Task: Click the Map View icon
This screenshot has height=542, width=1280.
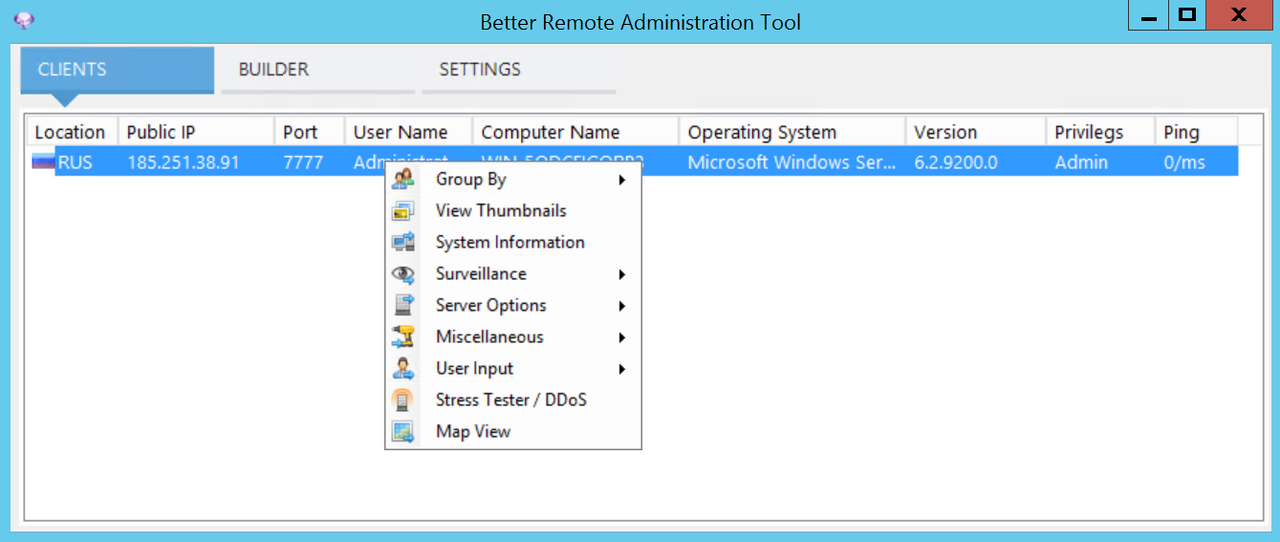Action: point(403,432)
